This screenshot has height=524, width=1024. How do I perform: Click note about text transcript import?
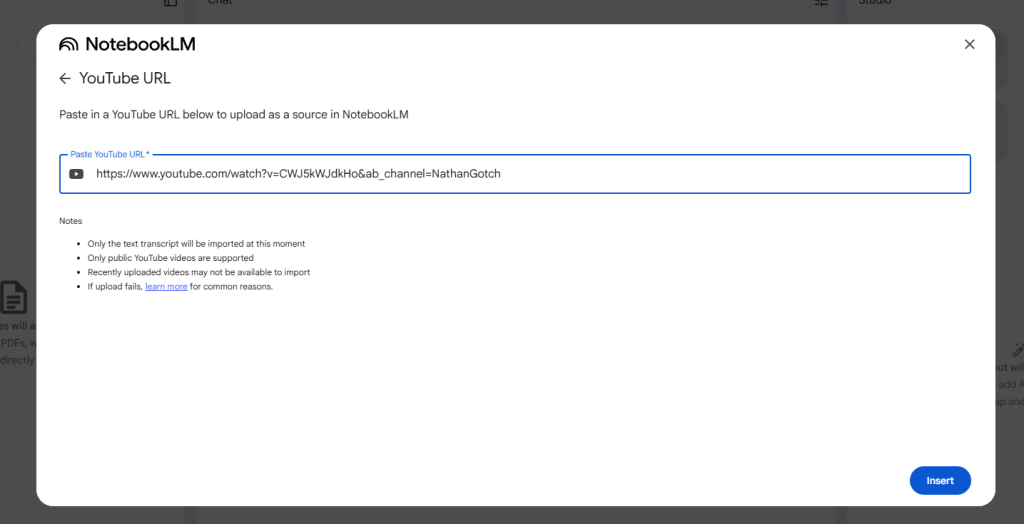click(196, 244)
